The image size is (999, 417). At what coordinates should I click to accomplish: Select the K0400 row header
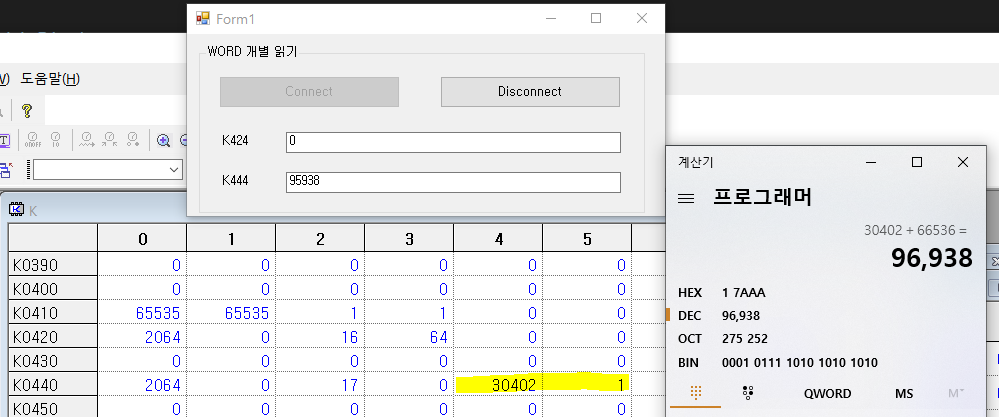[x=53, y=289]
